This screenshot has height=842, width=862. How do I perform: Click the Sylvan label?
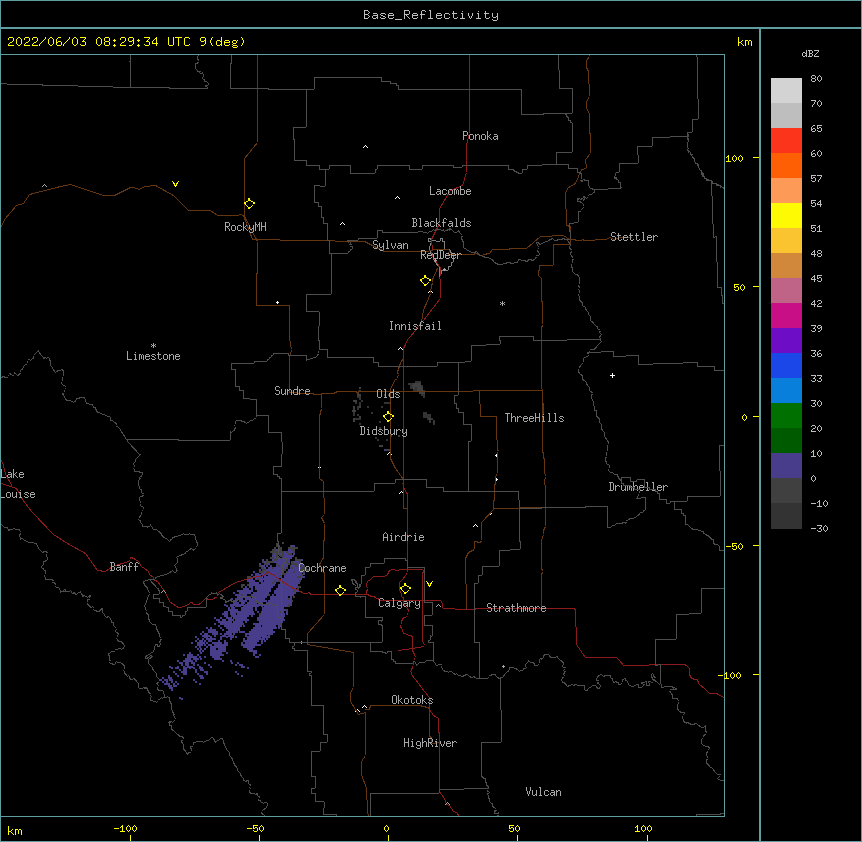pyautogui.click(x=390, y=245)
